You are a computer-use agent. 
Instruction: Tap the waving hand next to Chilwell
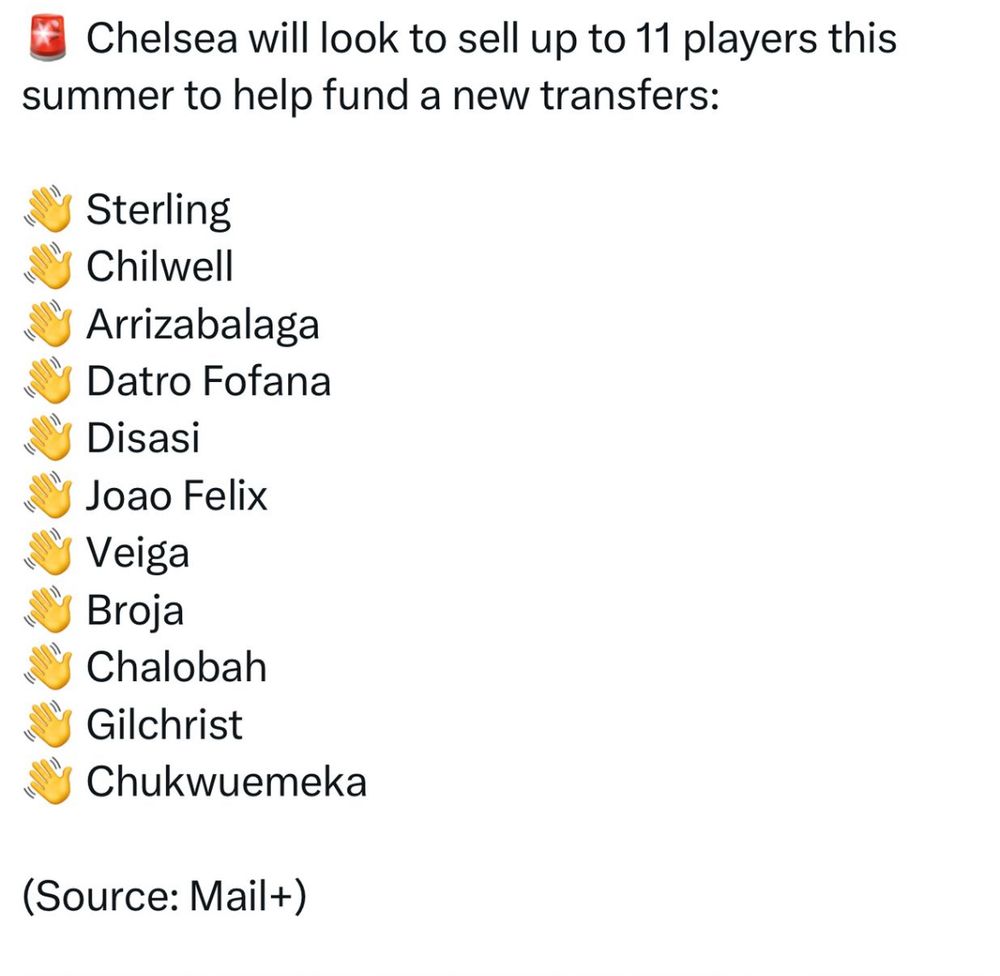coord(49,268)
